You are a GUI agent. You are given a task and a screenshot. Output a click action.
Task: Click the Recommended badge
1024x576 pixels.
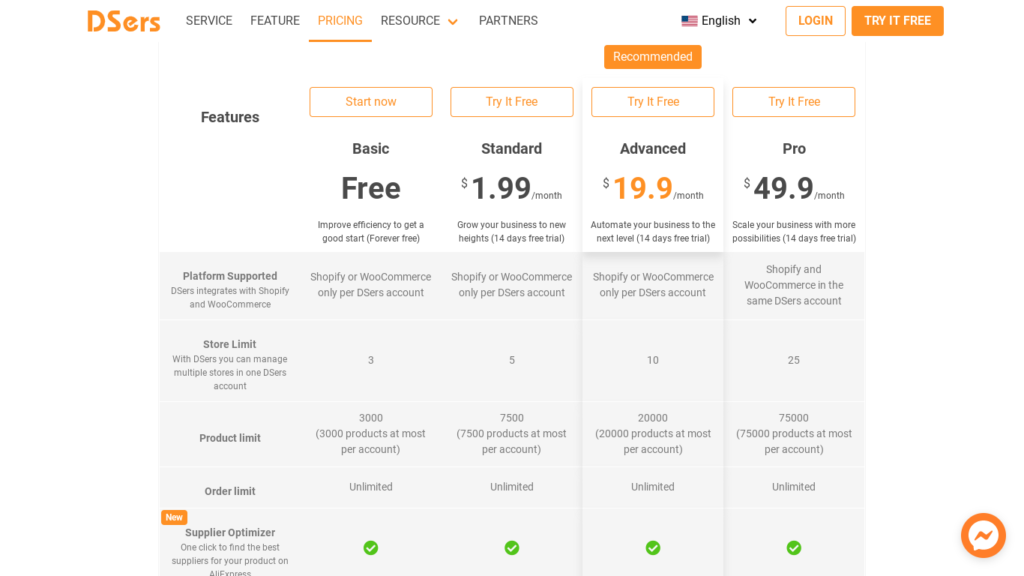click(652, 57)
